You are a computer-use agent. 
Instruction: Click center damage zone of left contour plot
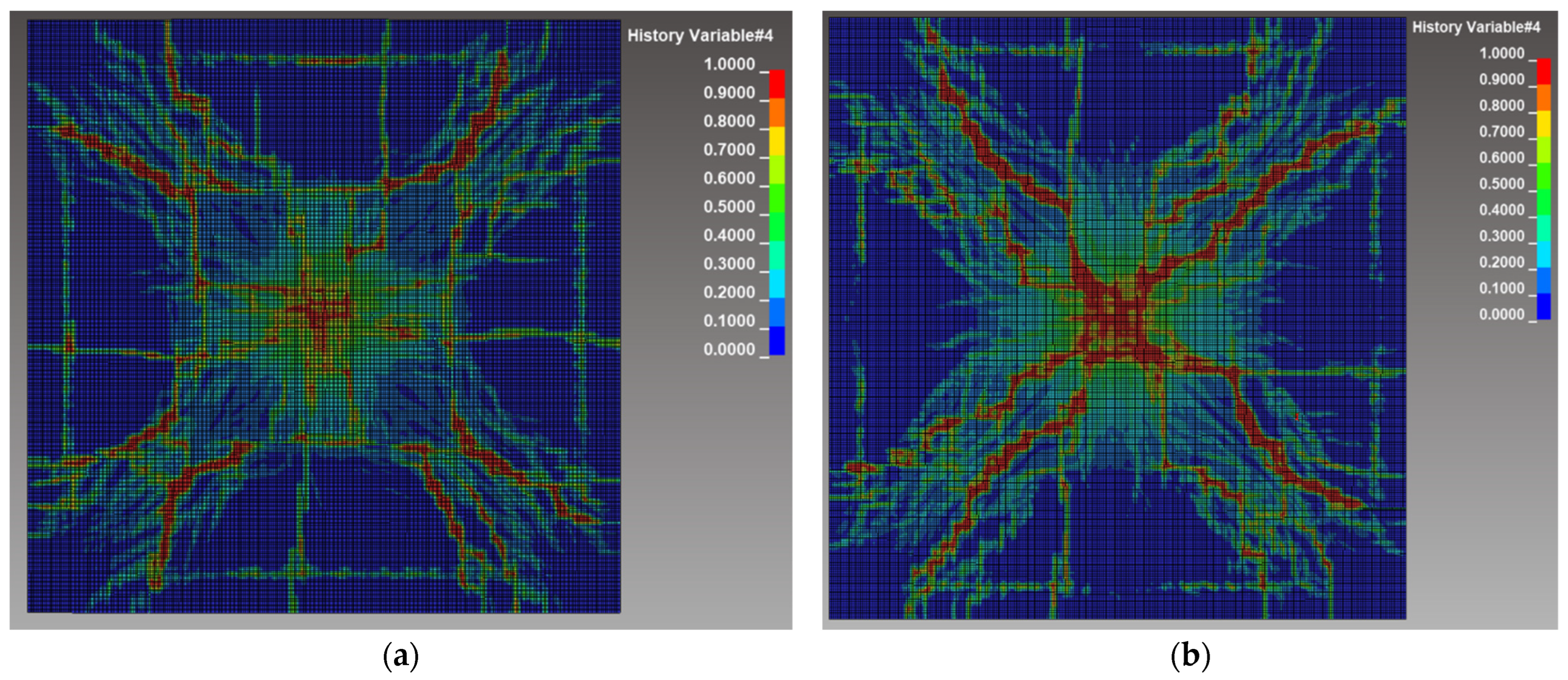(x=320, y=313)
